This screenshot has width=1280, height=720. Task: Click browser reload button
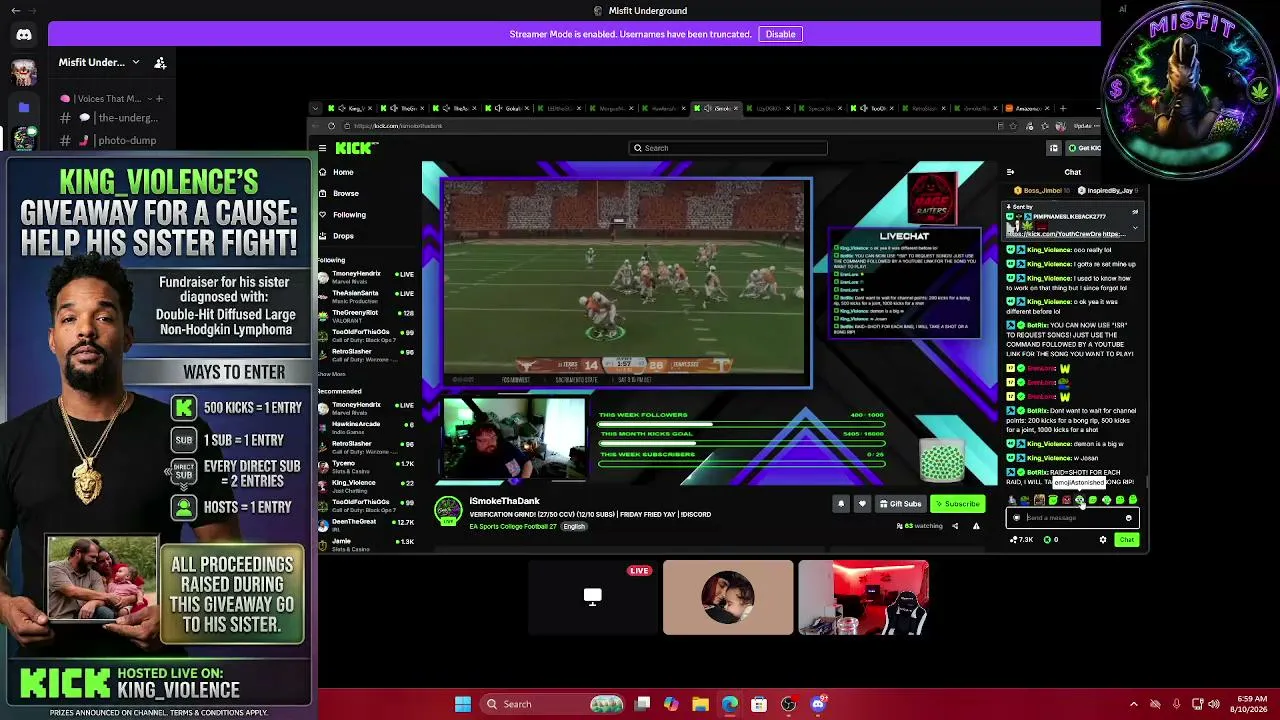pyautogui.click(x=331, y=126)
